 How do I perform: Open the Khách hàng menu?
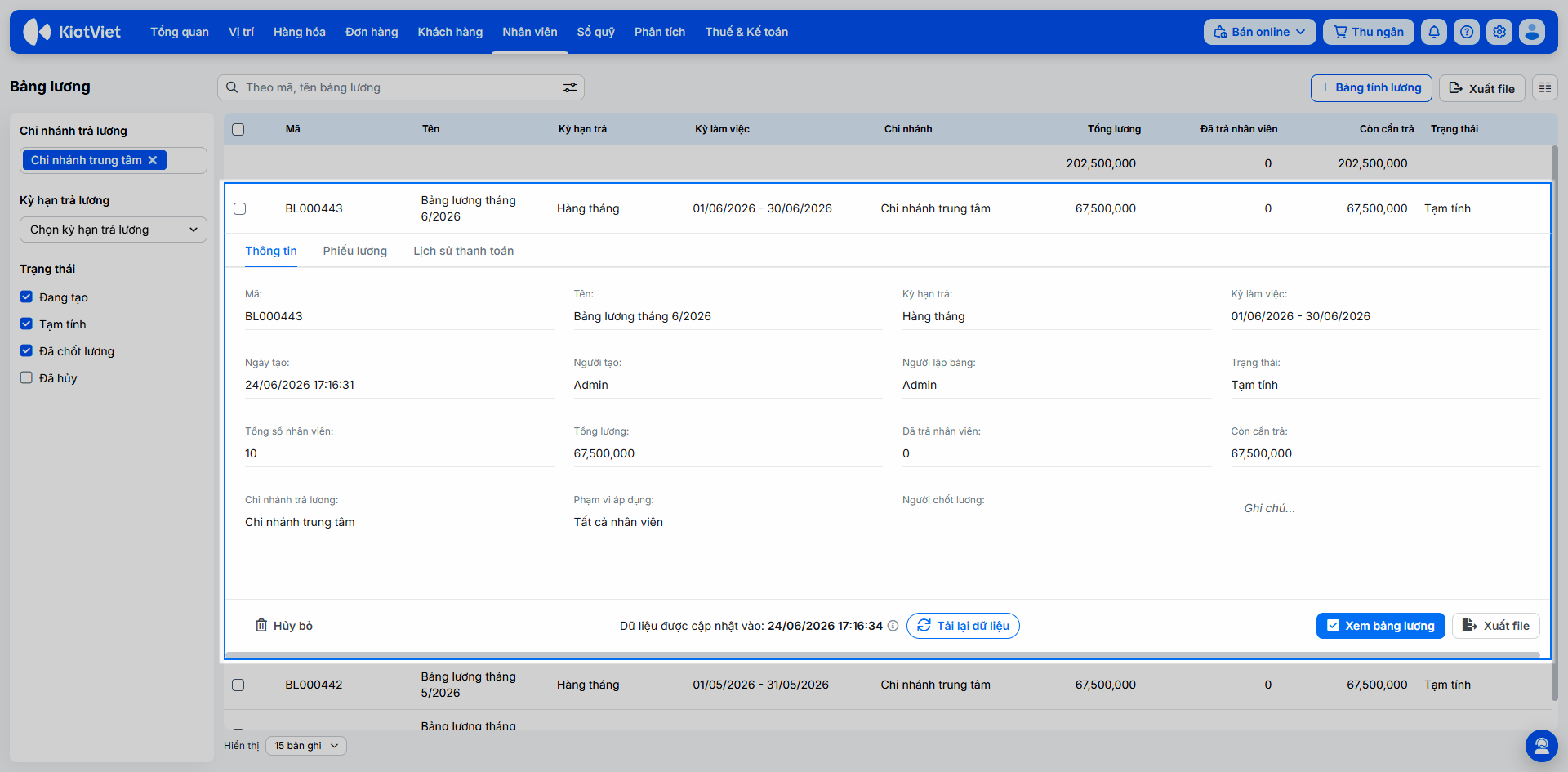coord(450,32)
